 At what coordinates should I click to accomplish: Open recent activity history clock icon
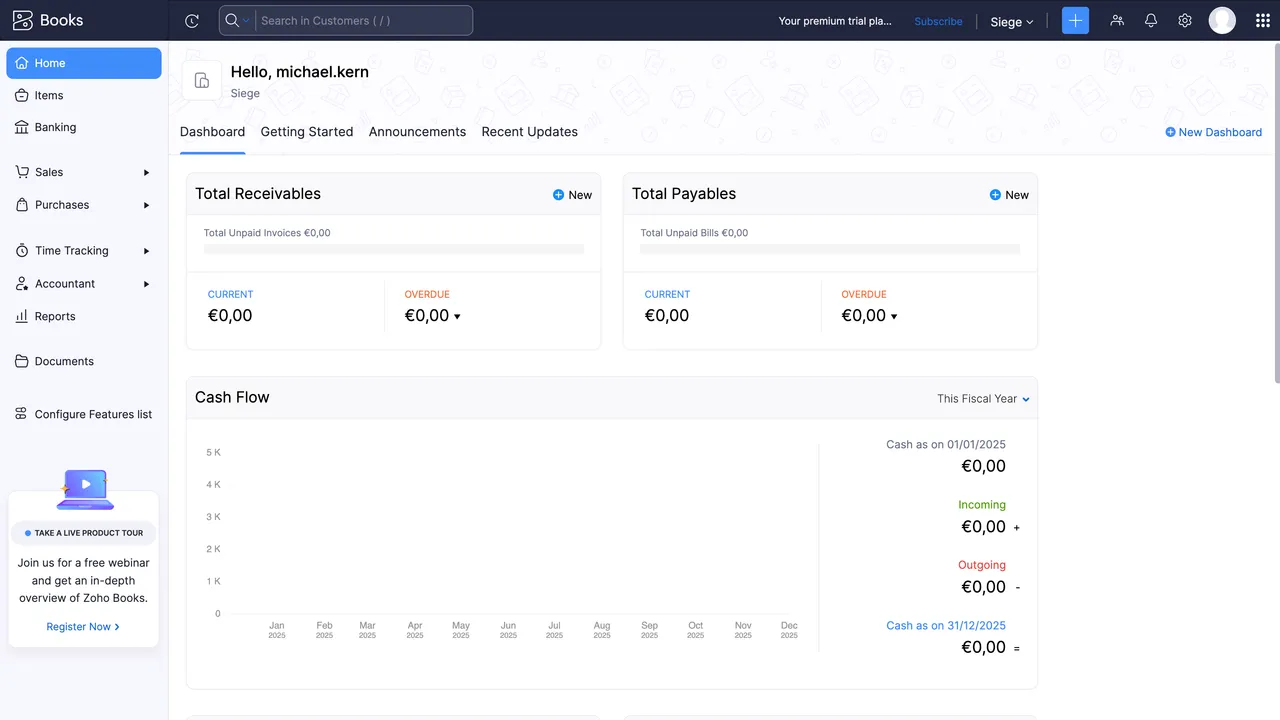192,21
